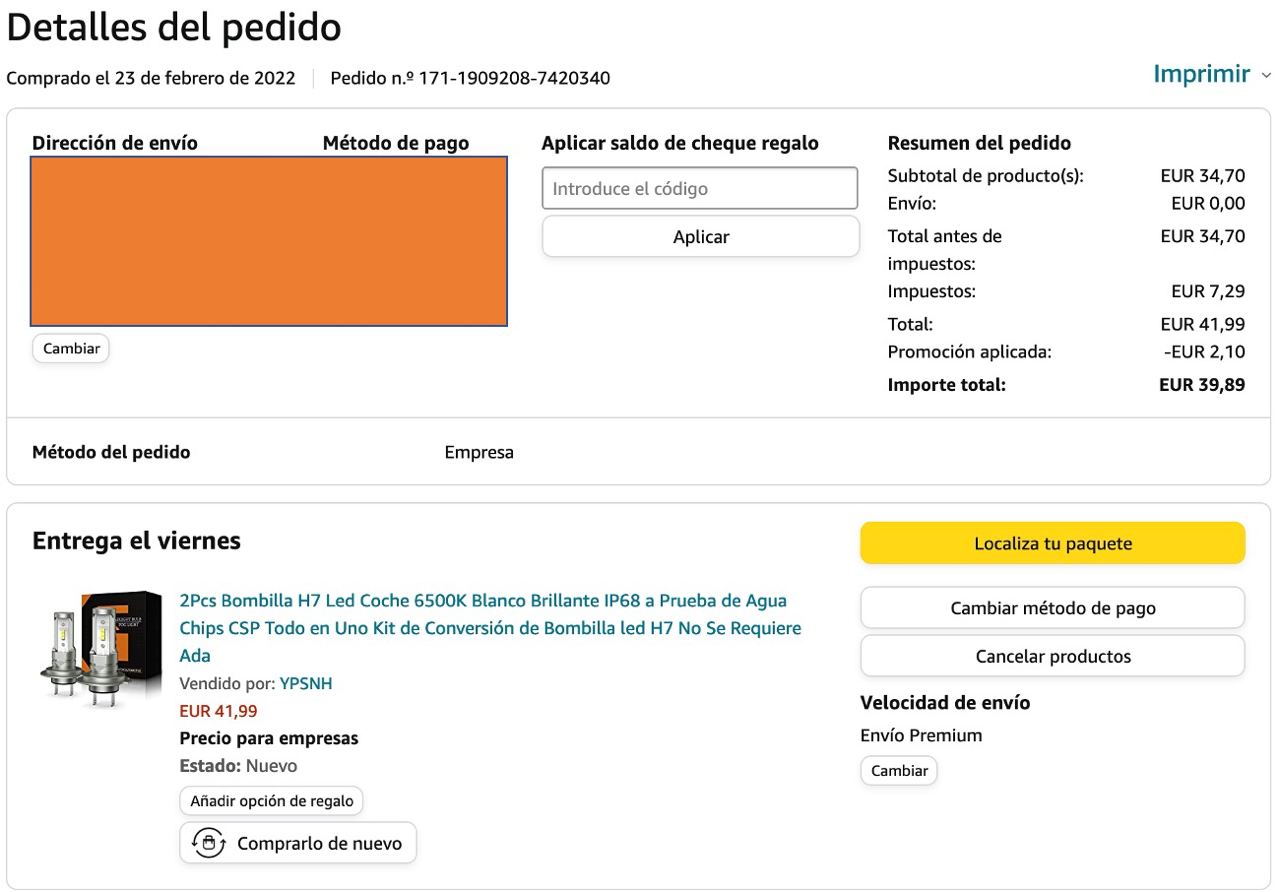Visit the YPSNH seller link

point(306,684)
